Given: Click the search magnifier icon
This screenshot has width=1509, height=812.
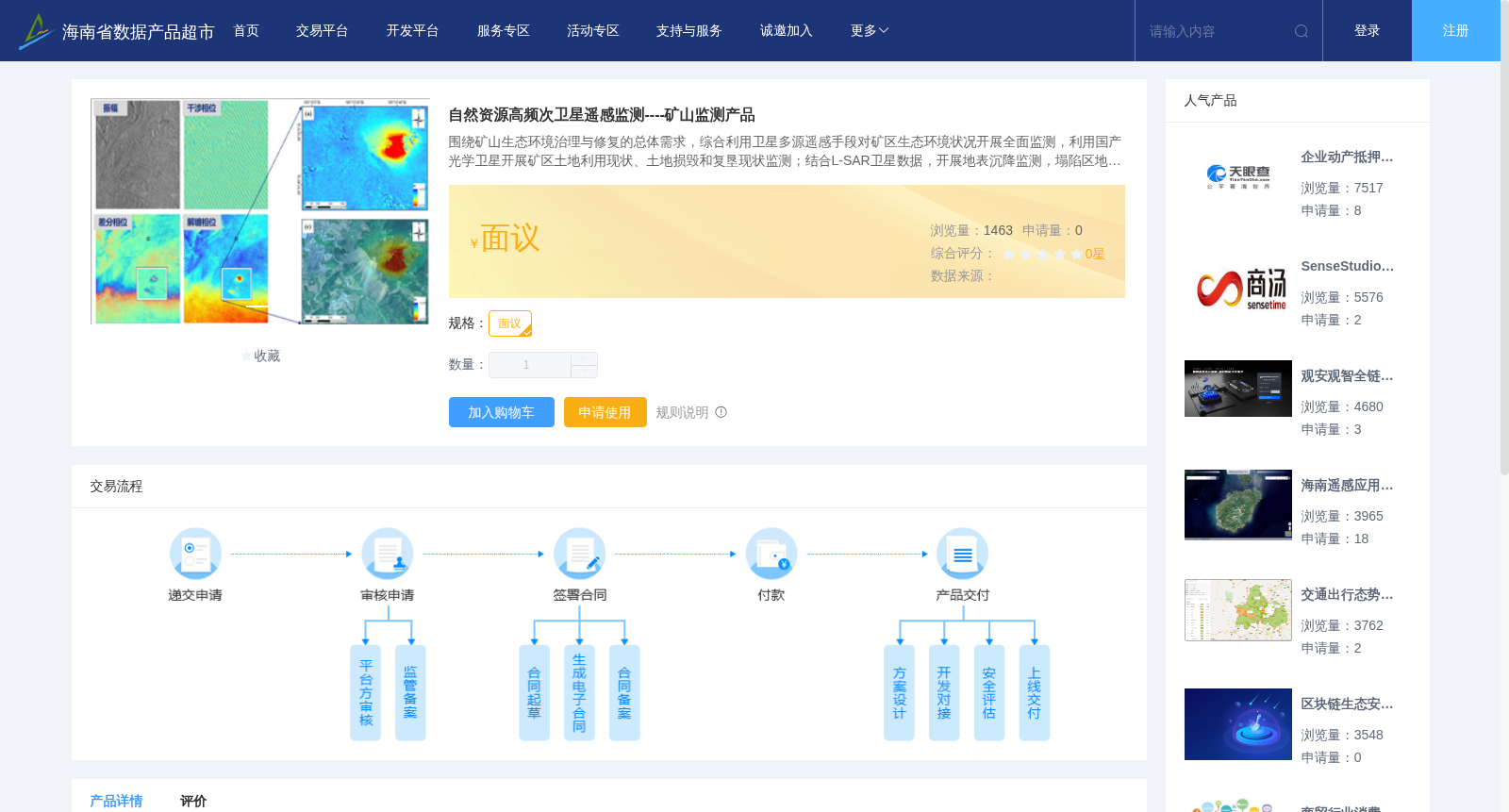Looking at the screenshot, I should click(x=1302, y=31).
